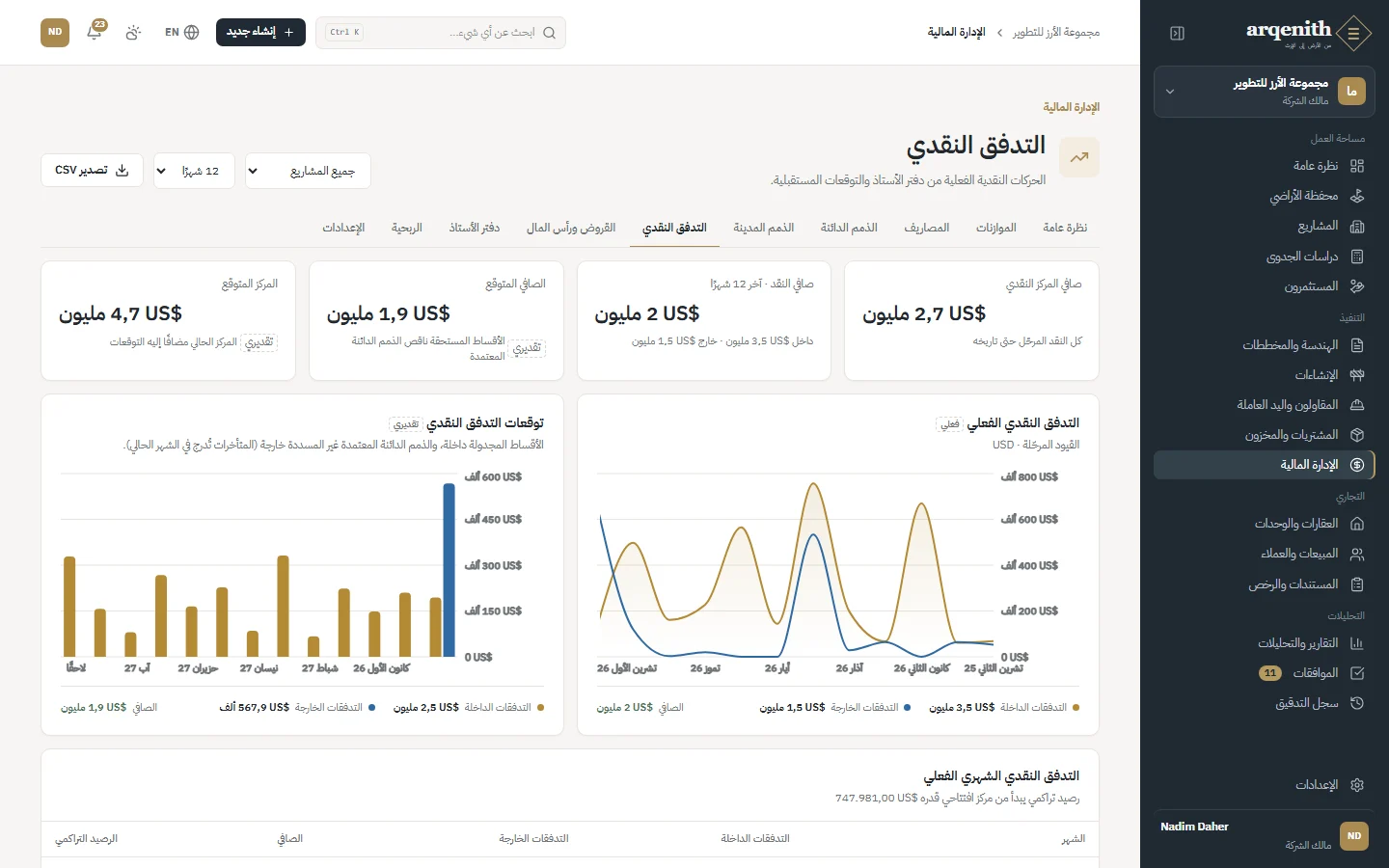Screen dimensions: 1389x868
Task: Toggle the light/dark theme icon
Action: click(x=133, y=32)
